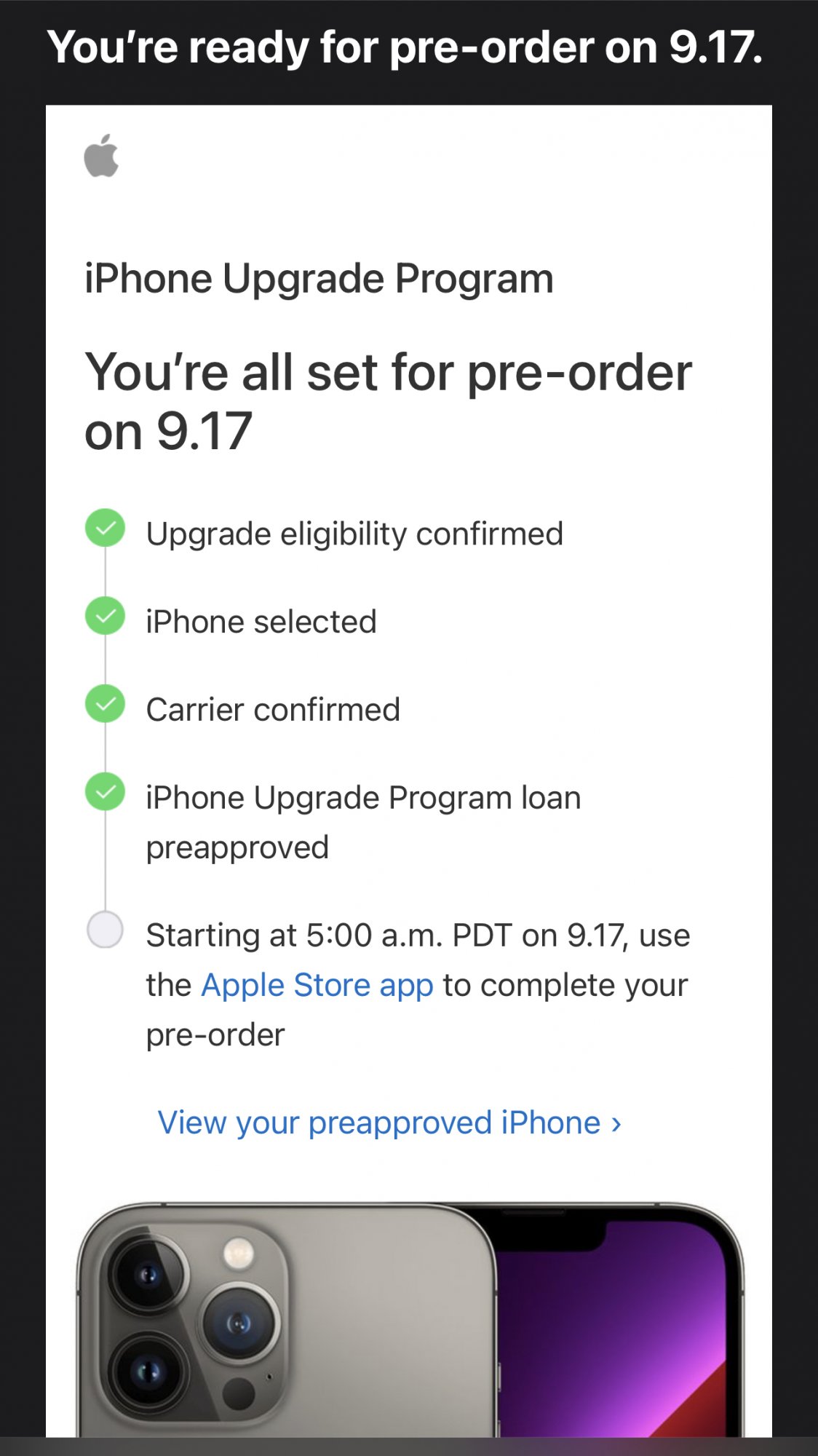Open View your preapproved iPhone link
Image resolution: width=818 pixels, height=1456 pixels.
click(x=379, y=1123)
